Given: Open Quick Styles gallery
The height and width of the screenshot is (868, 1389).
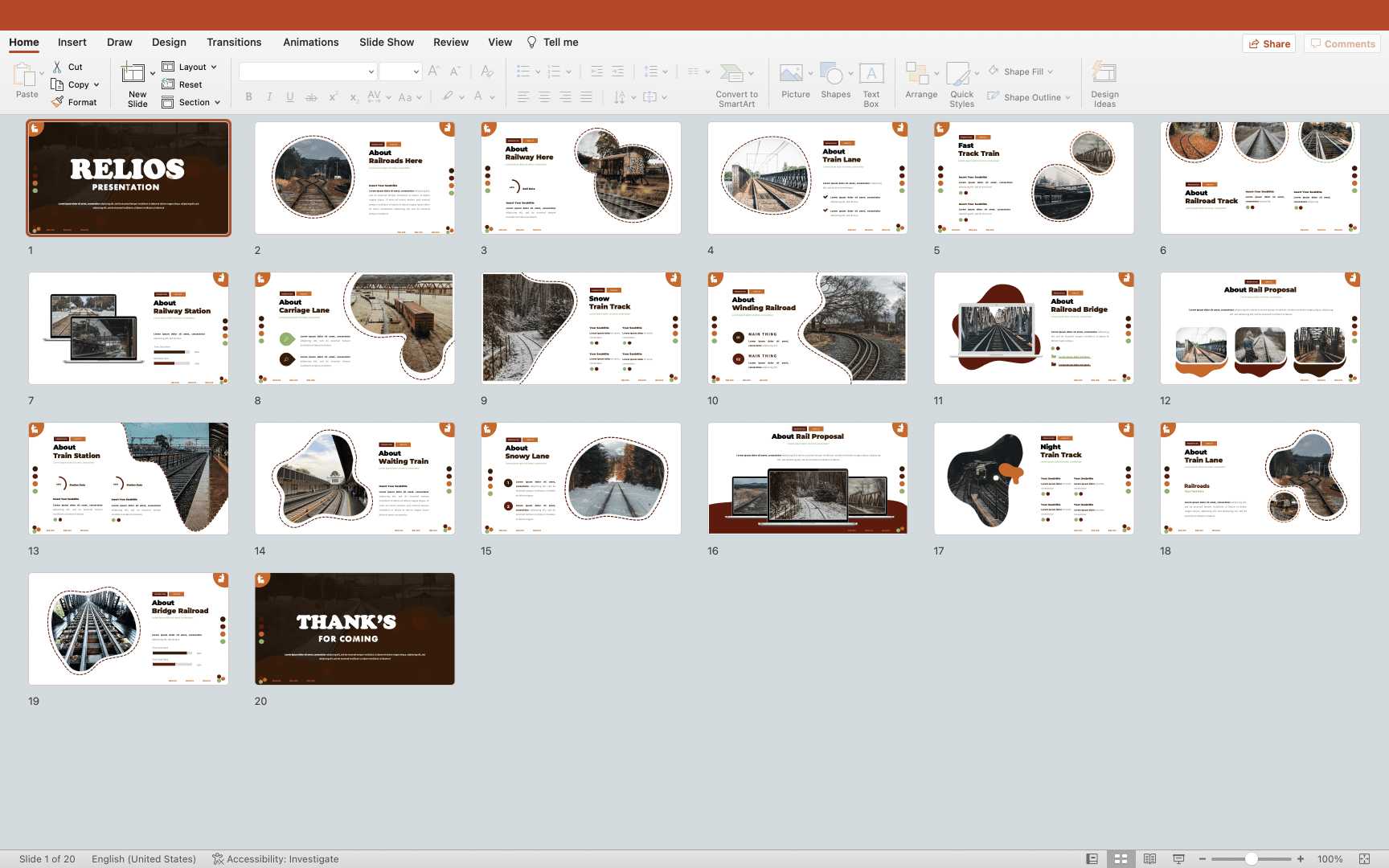Looking at the screenshot, I should click(x=959, y=74).
